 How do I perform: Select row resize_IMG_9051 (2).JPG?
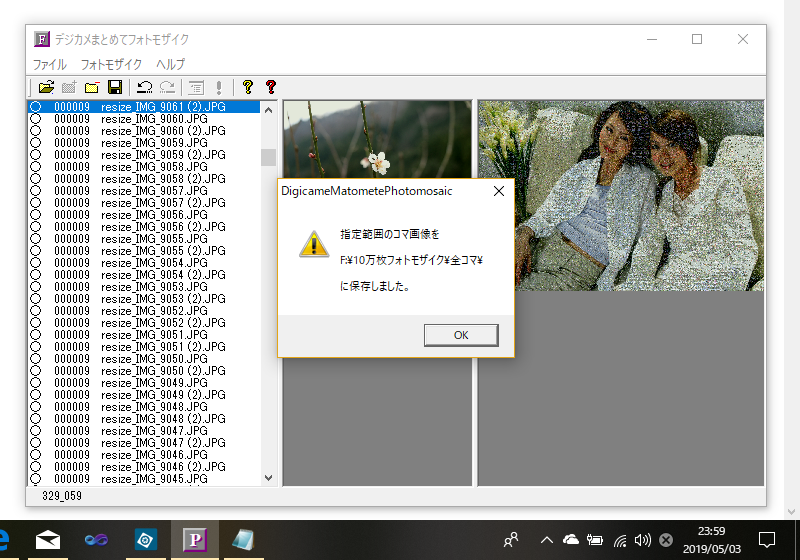click(144, 346)
